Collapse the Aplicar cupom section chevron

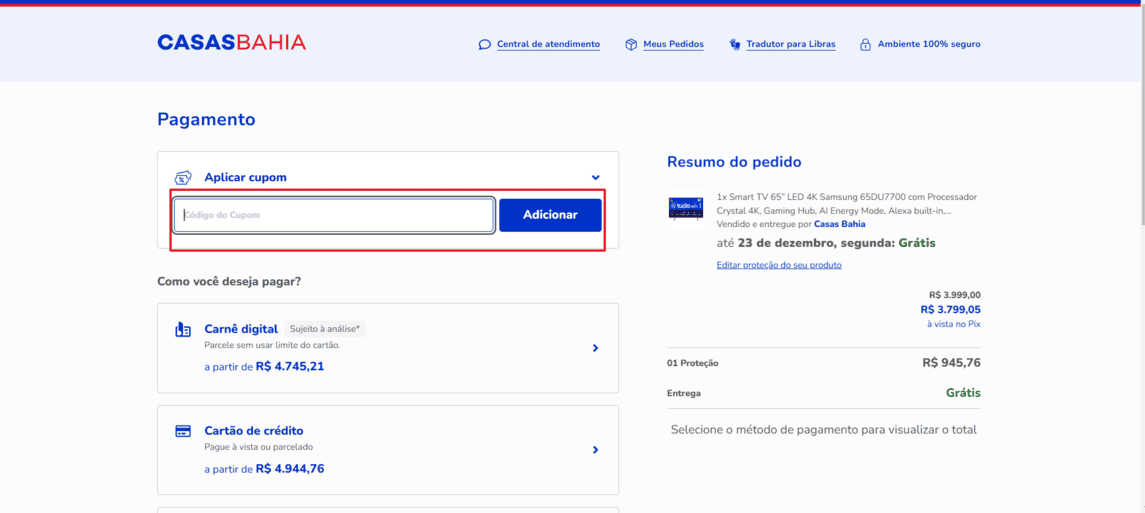click(596, 177)
